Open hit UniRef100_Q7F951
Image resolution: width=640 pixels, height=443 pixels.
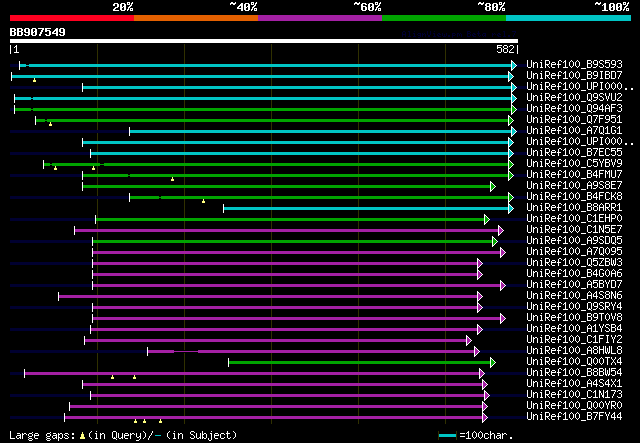(574, 120)
